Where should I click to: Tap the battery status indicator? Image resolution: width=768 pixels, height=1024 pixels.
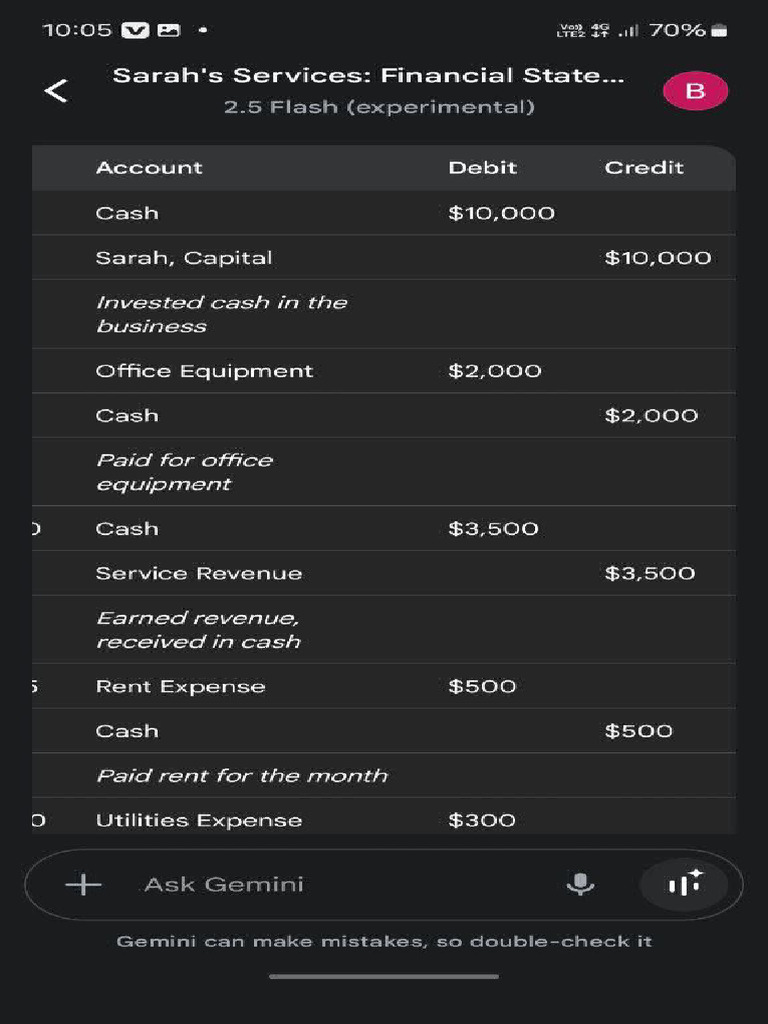click(718, 30)
